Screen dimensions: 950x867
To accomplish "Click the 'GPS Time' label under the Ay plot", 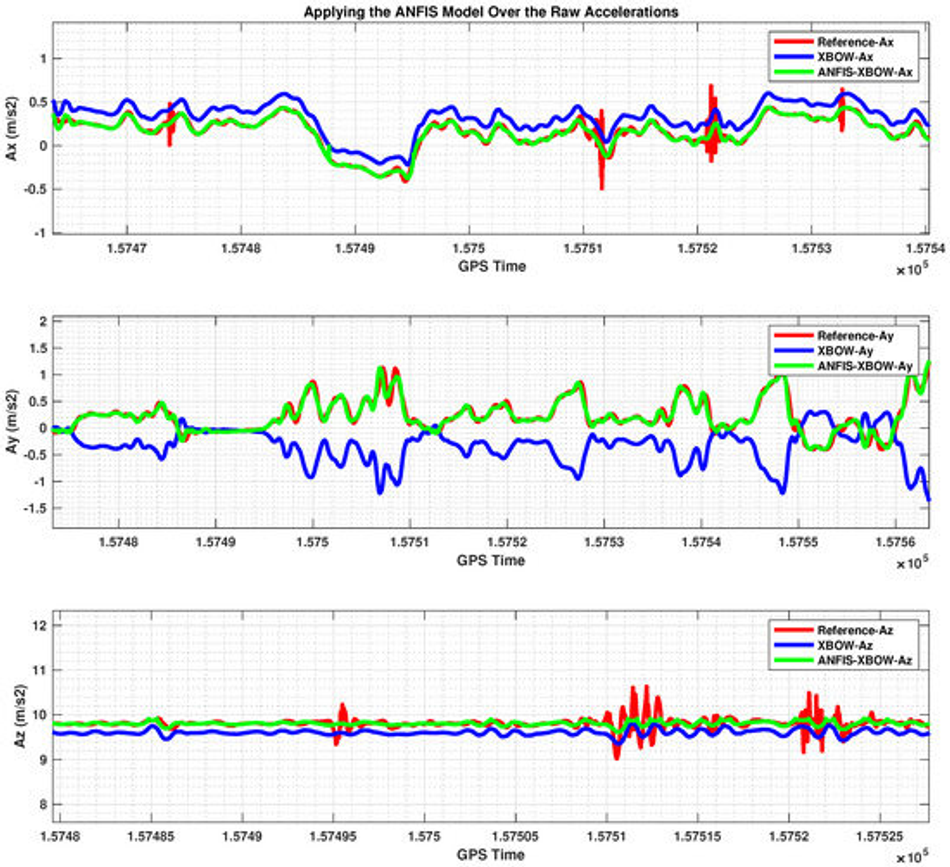I will pyautogui.click(x=490, y=560).
